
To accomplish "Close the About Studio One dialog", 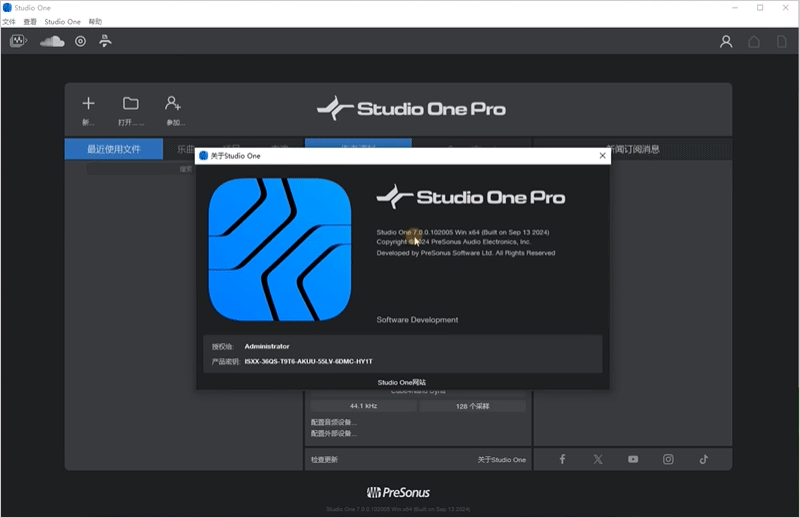I will 603,156.
